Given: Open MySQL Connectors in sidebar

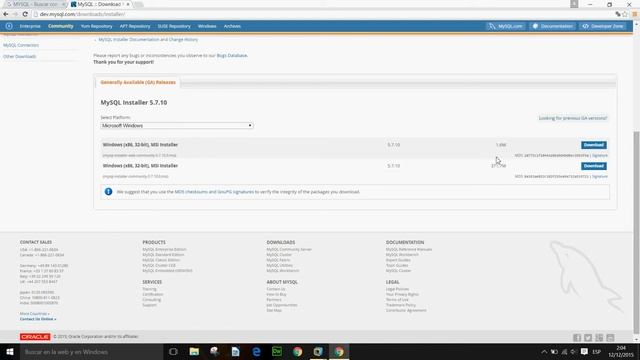Looking at the screenshot, I should [x=21, y=45].
